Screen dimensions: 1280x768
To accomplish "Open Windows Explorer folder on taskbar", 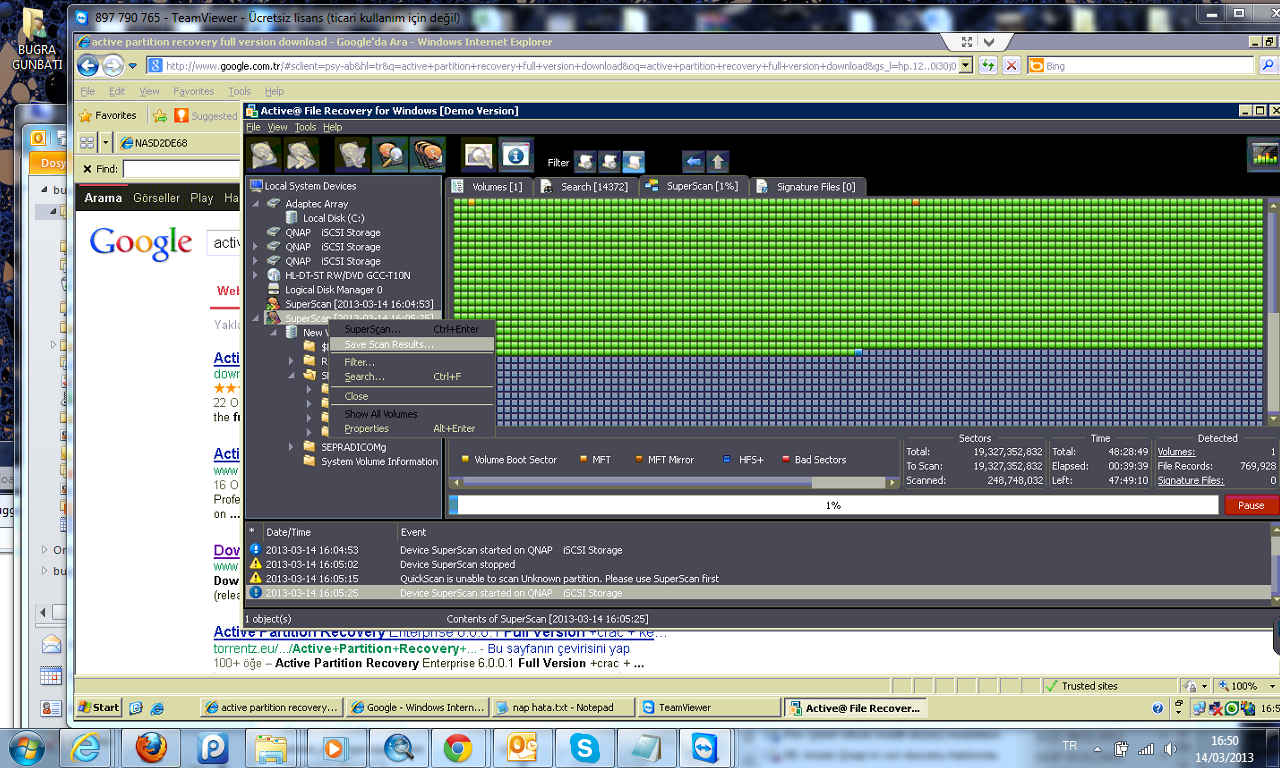I will (273, 748).
